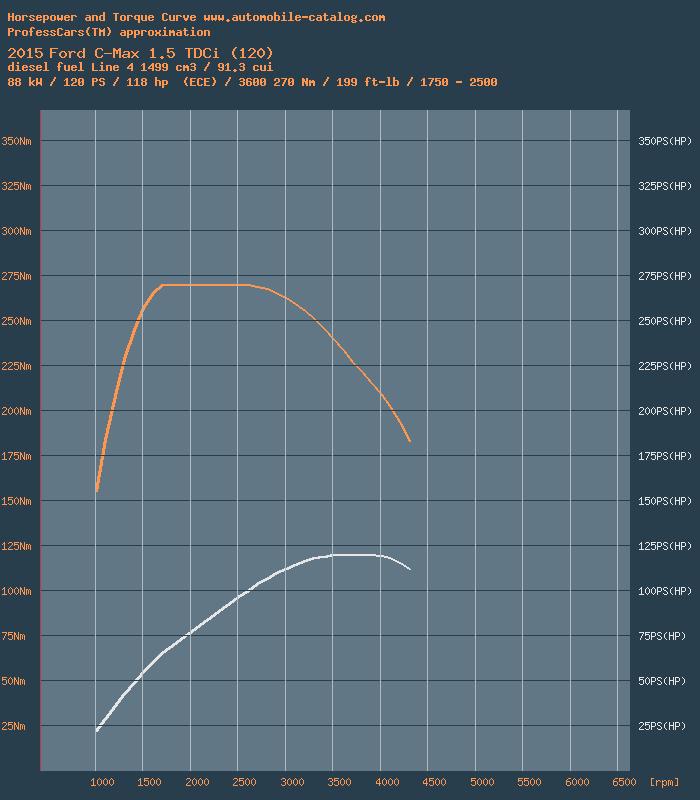
Task: Click the 5000 rpm axis label
Action: coord(482,782)
